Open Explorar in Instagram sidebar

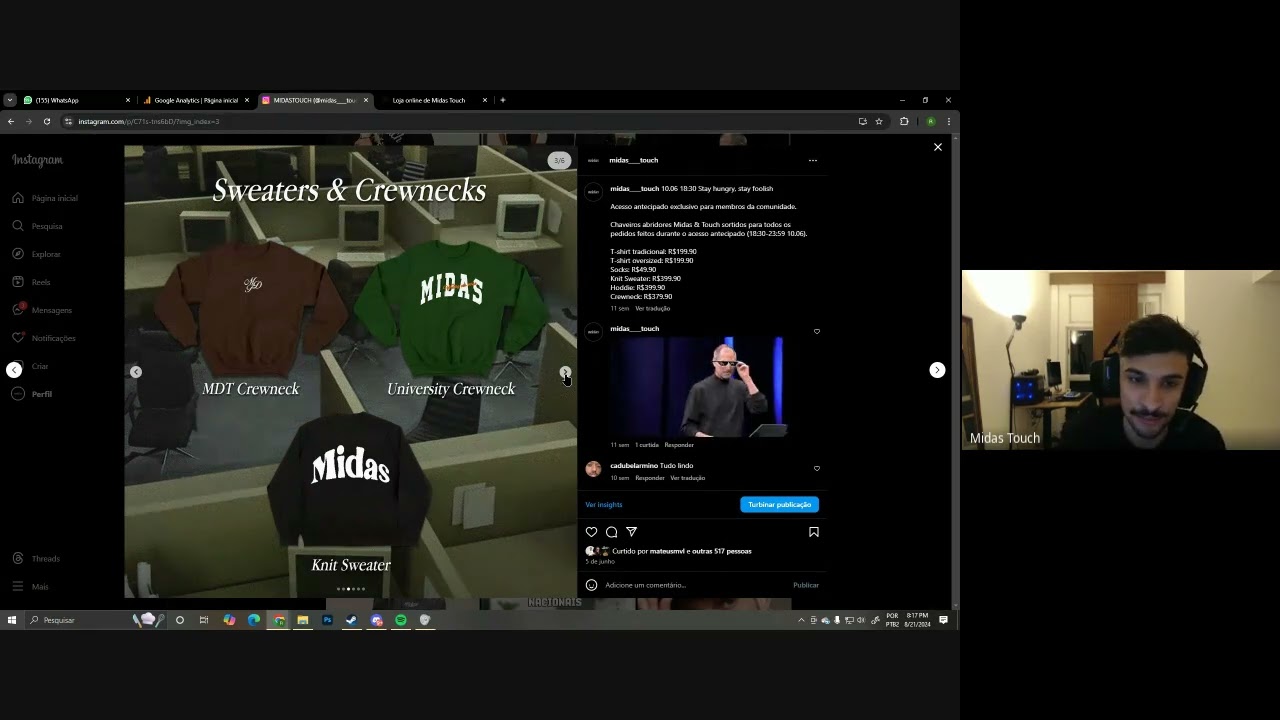click(x=37, y=254)
